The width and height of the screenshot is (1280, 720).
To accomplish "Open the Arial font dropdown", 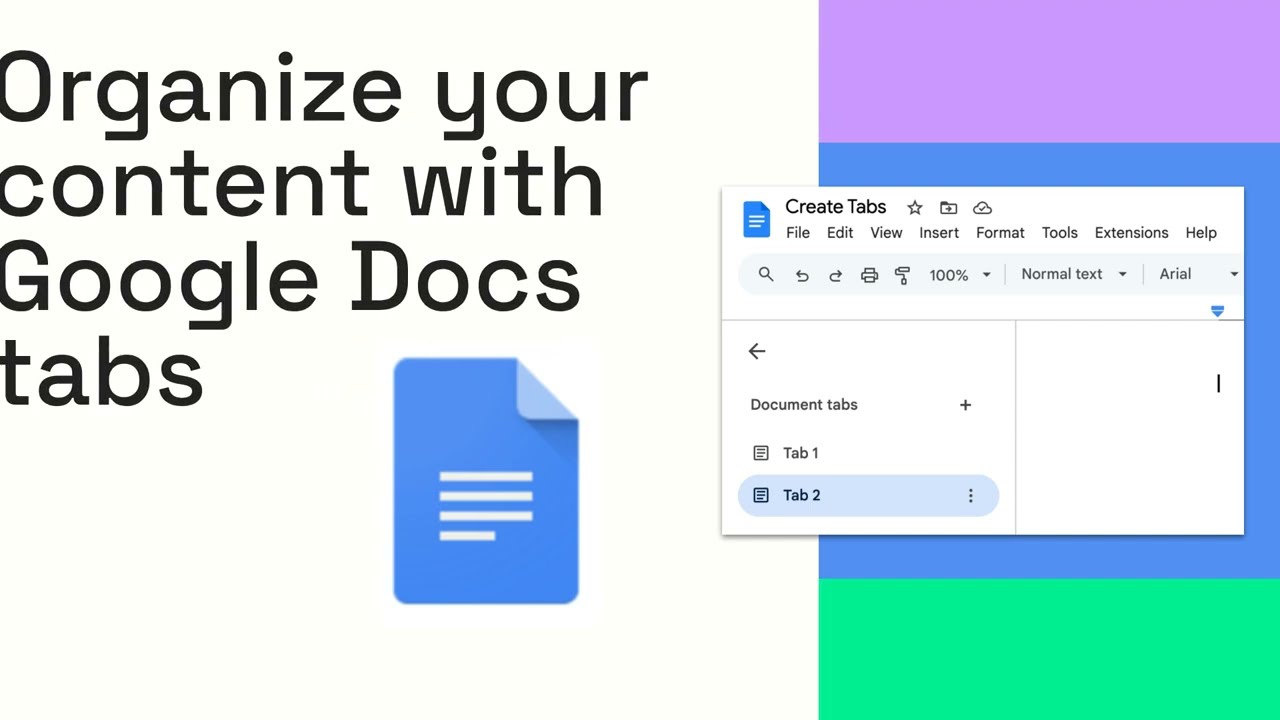I will [1198, 274].
